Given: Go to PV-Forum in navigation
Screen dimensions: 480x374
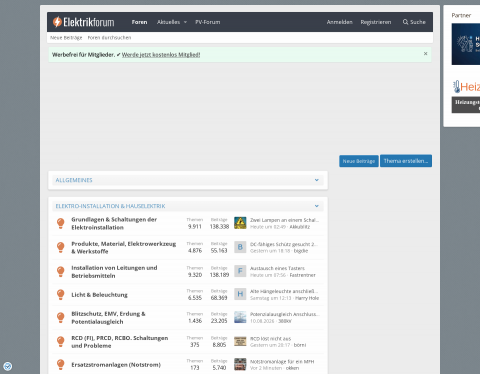Looking at the screenshot, I should point(208,22).
